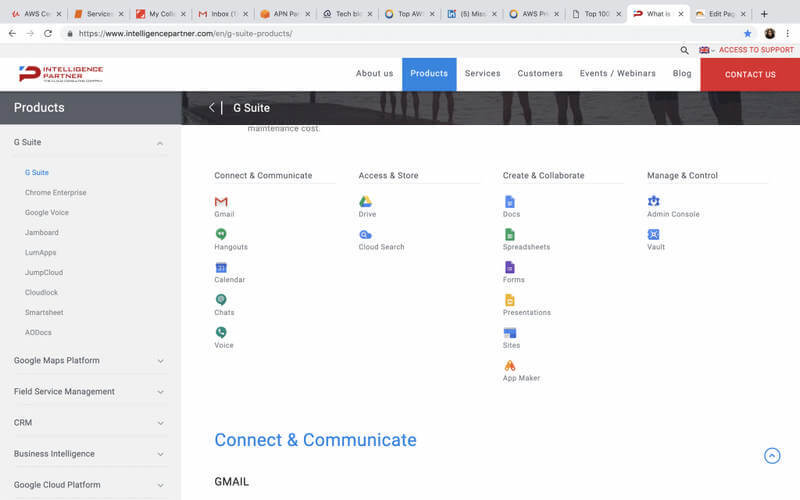The image size is (800, 500).
Task: Open the Sites icon
Action: pyautogui.click(x=510, y=333)
